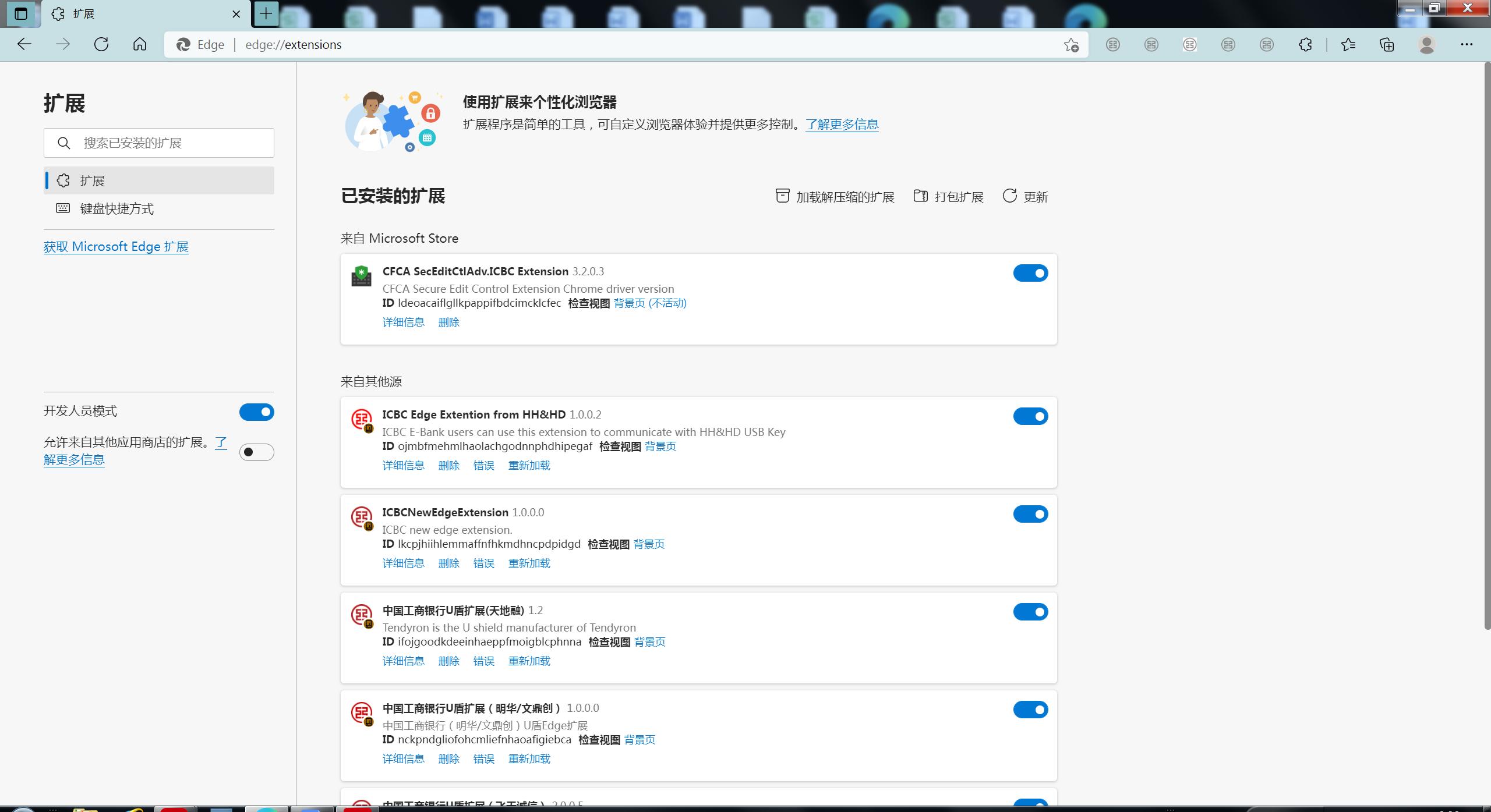Click 打包扩展 button
The width and height of the screenshot is (1491, 812).
pos(948,197)
